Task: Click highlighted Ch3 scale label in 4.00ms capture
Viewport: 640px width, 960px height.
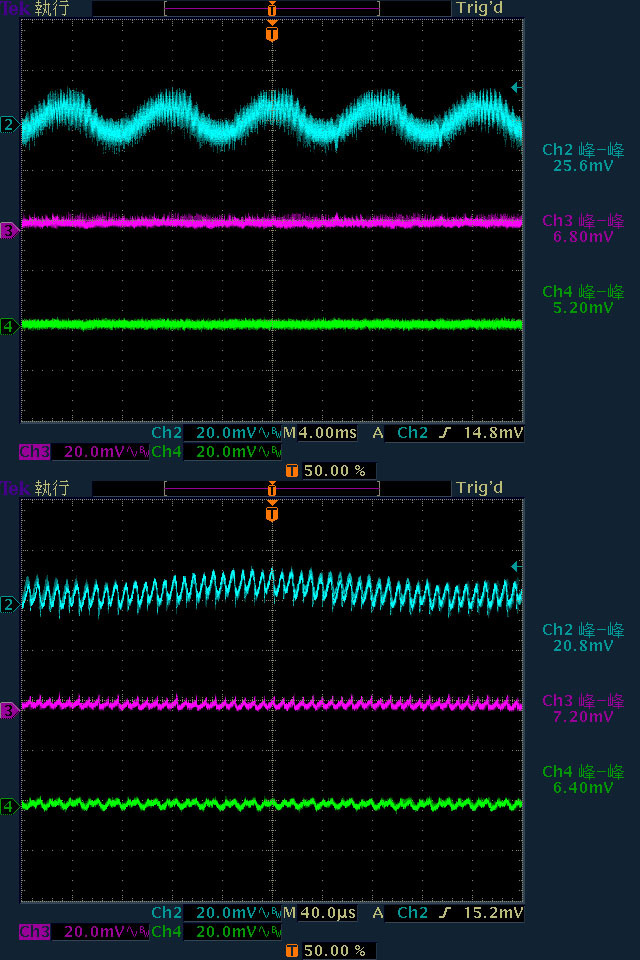Action: 34,452
